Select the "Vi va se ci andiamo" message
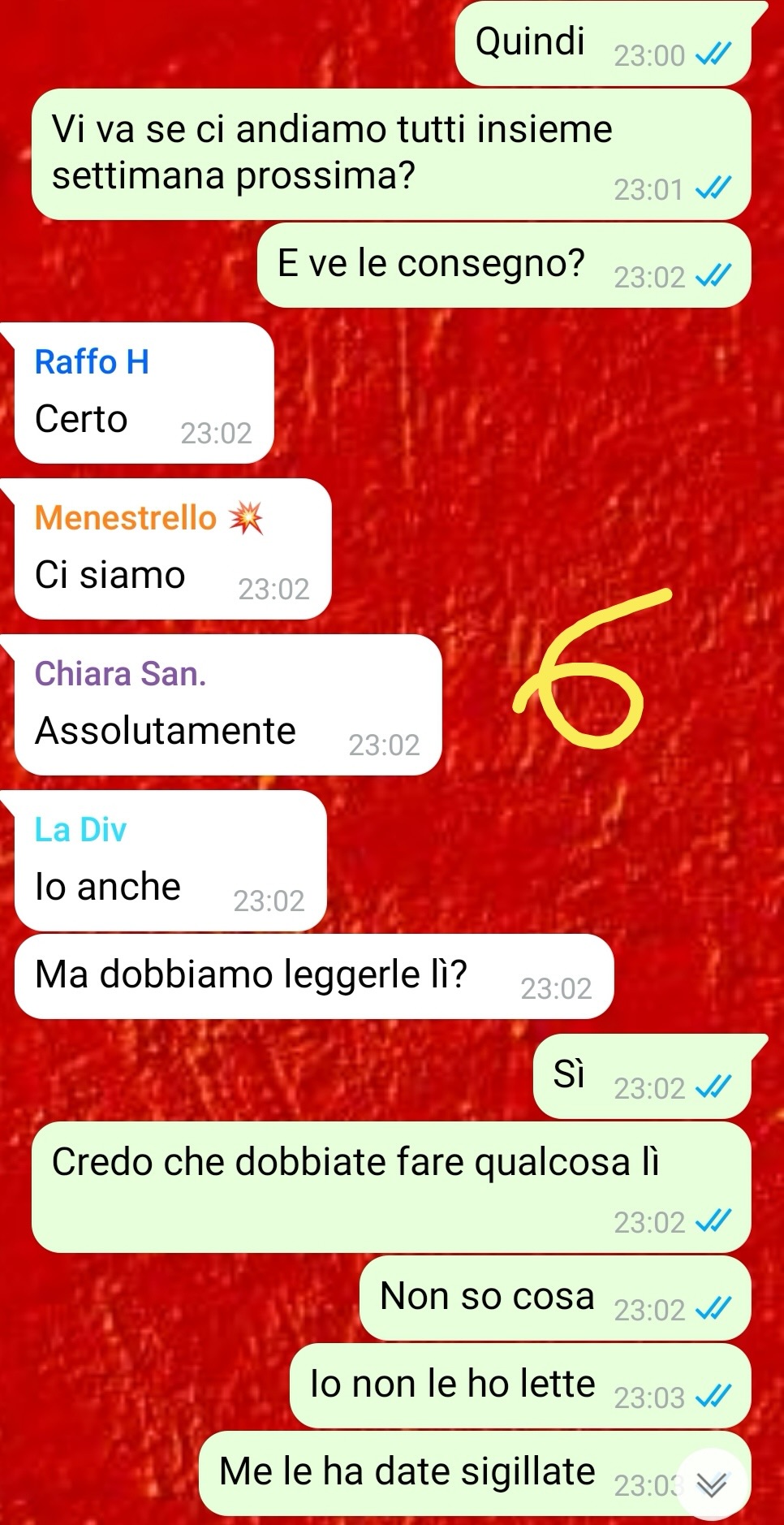The image size is (784, 1525). [391, 154]
